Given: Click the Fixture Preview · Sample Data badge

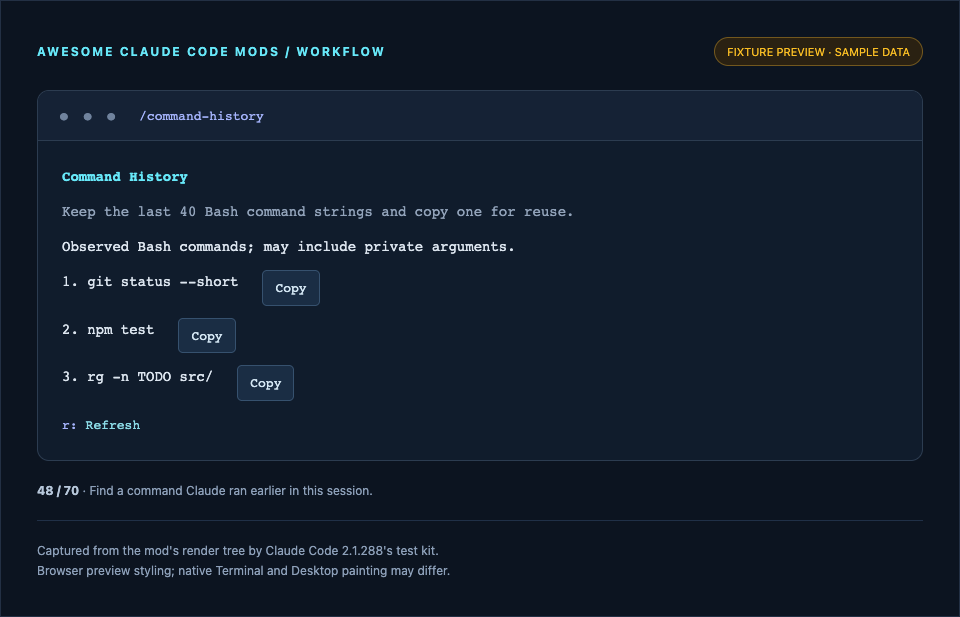Looking at the screenshot, I should tap(818, 52).
